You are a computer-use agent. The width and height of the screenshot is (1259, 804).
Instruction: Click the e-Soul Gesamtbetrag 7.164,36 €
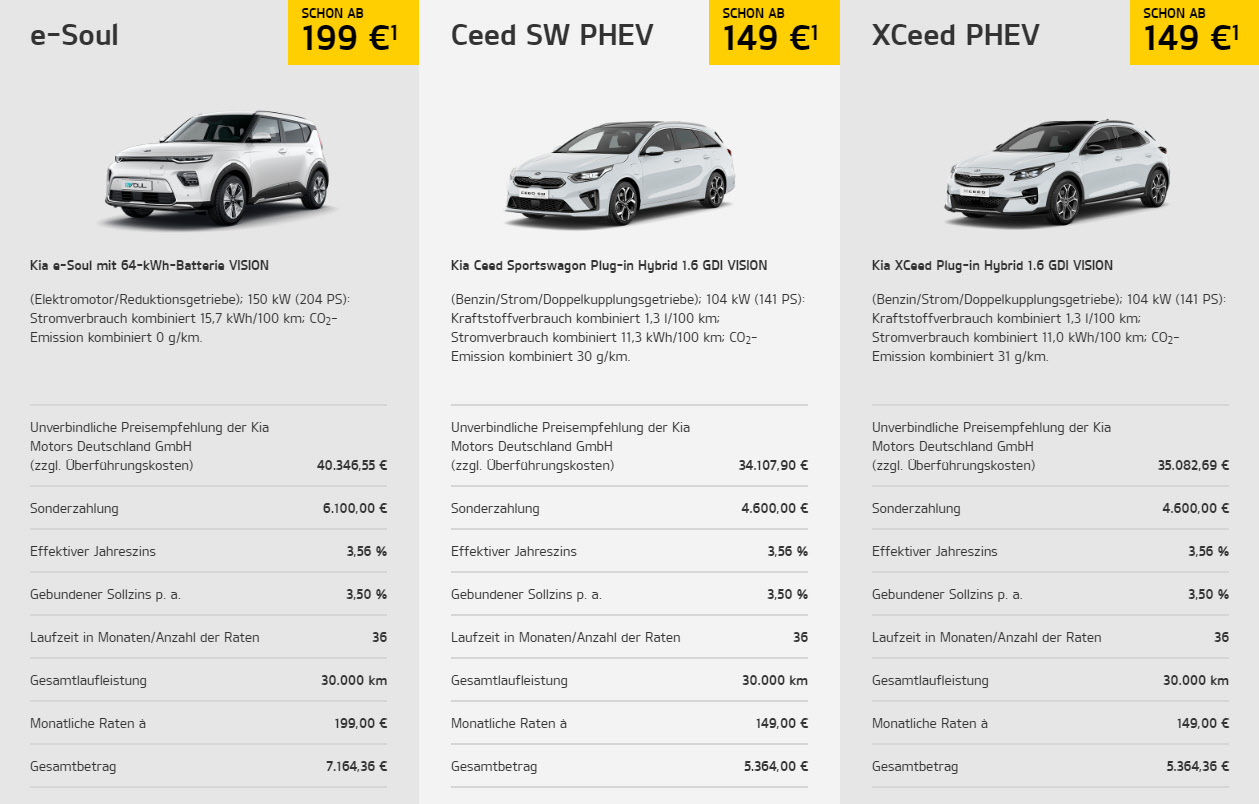click(356, 766)
